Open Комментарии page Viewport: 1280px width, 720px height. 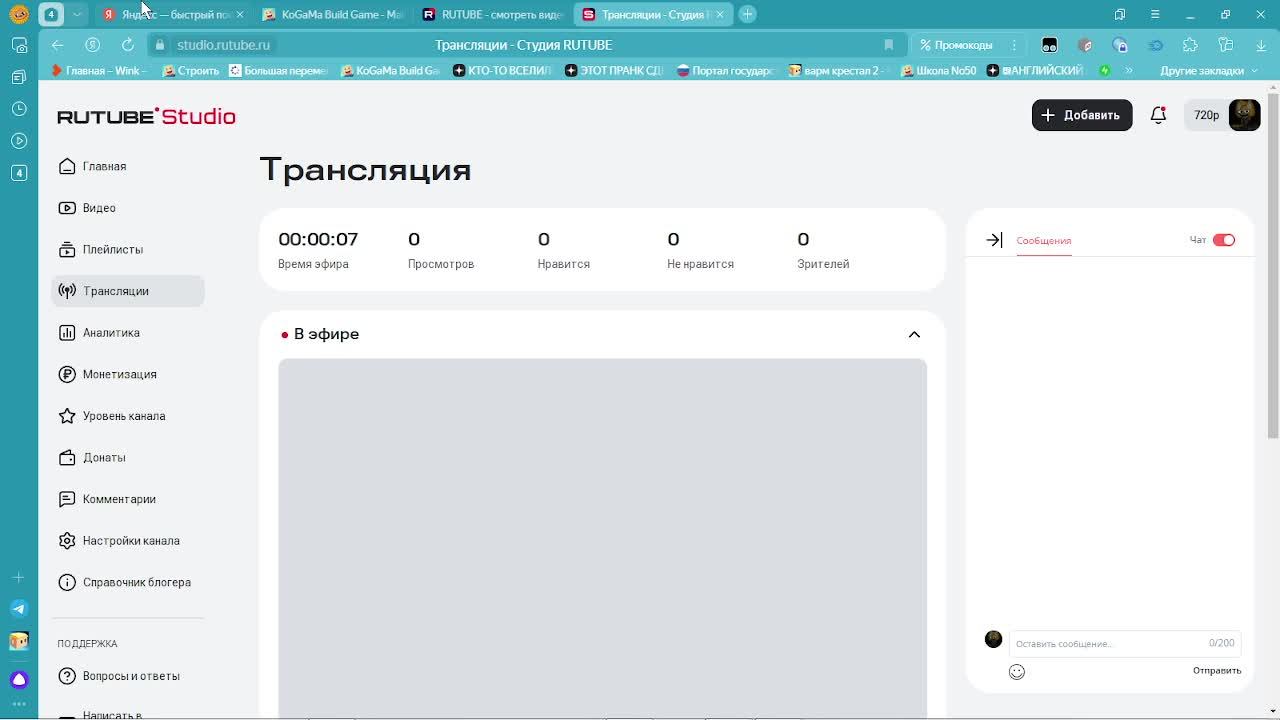[128, 499]
